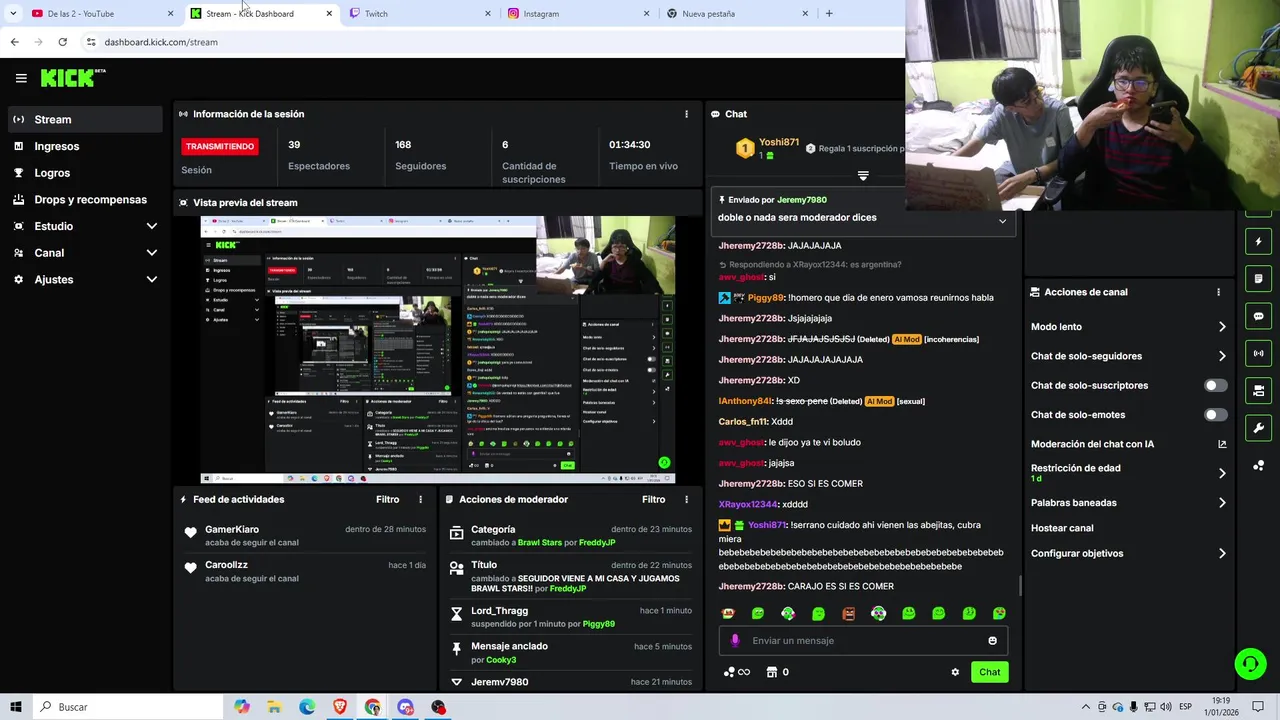Open Brawl Stars category link

coord(539,543)
